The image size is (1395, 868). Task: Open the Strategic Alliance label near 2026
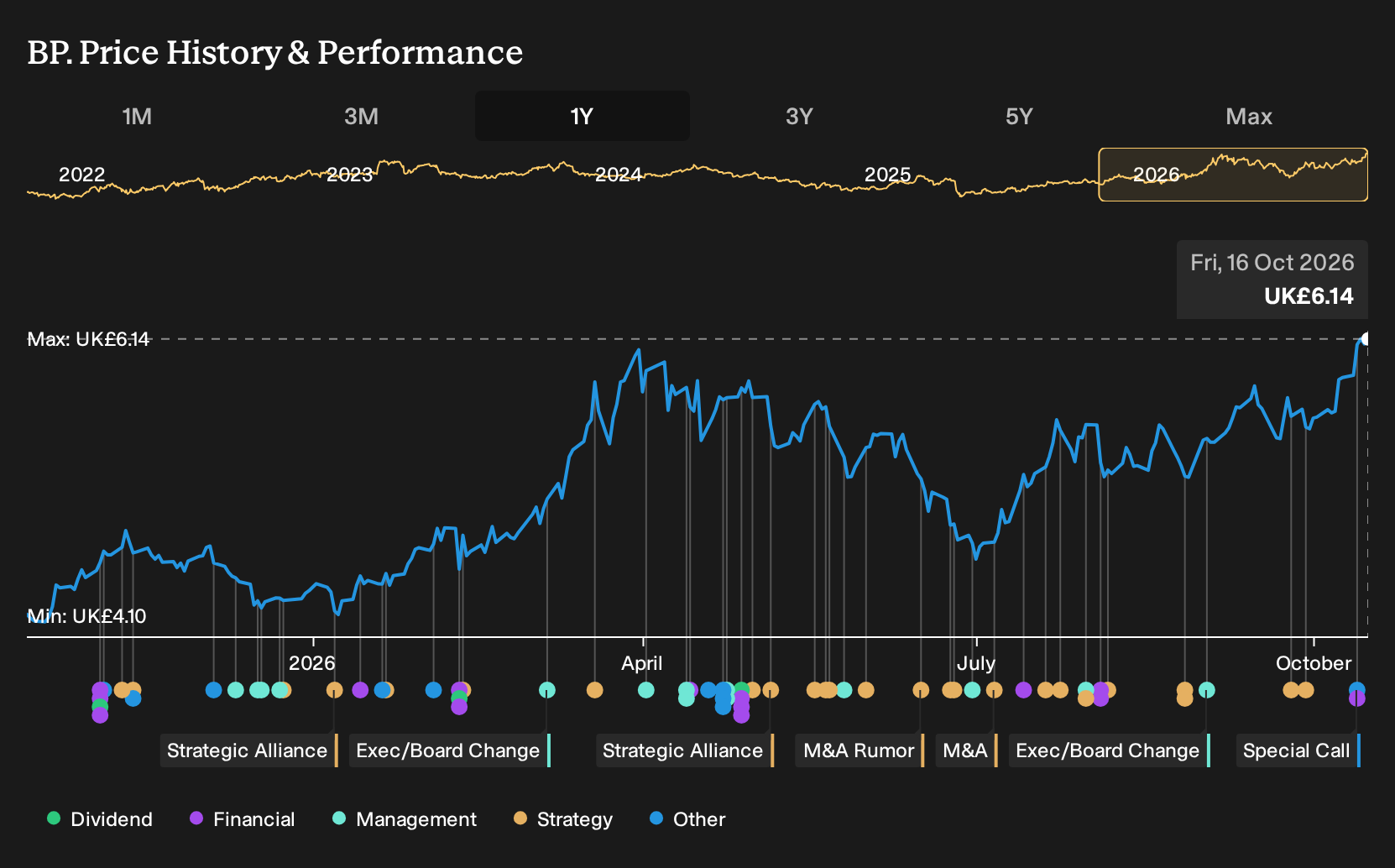click(x=248, y=750)
